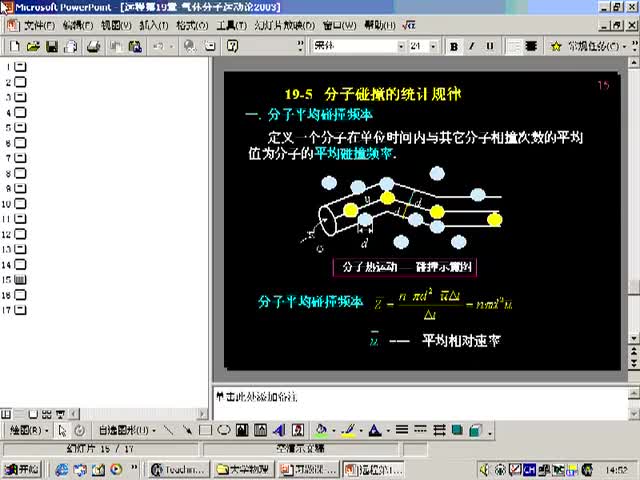The image size is (640, 480).
Task: Click the Print icon in the toolbar
Action: pyautogui.click(x=93, y=46)
